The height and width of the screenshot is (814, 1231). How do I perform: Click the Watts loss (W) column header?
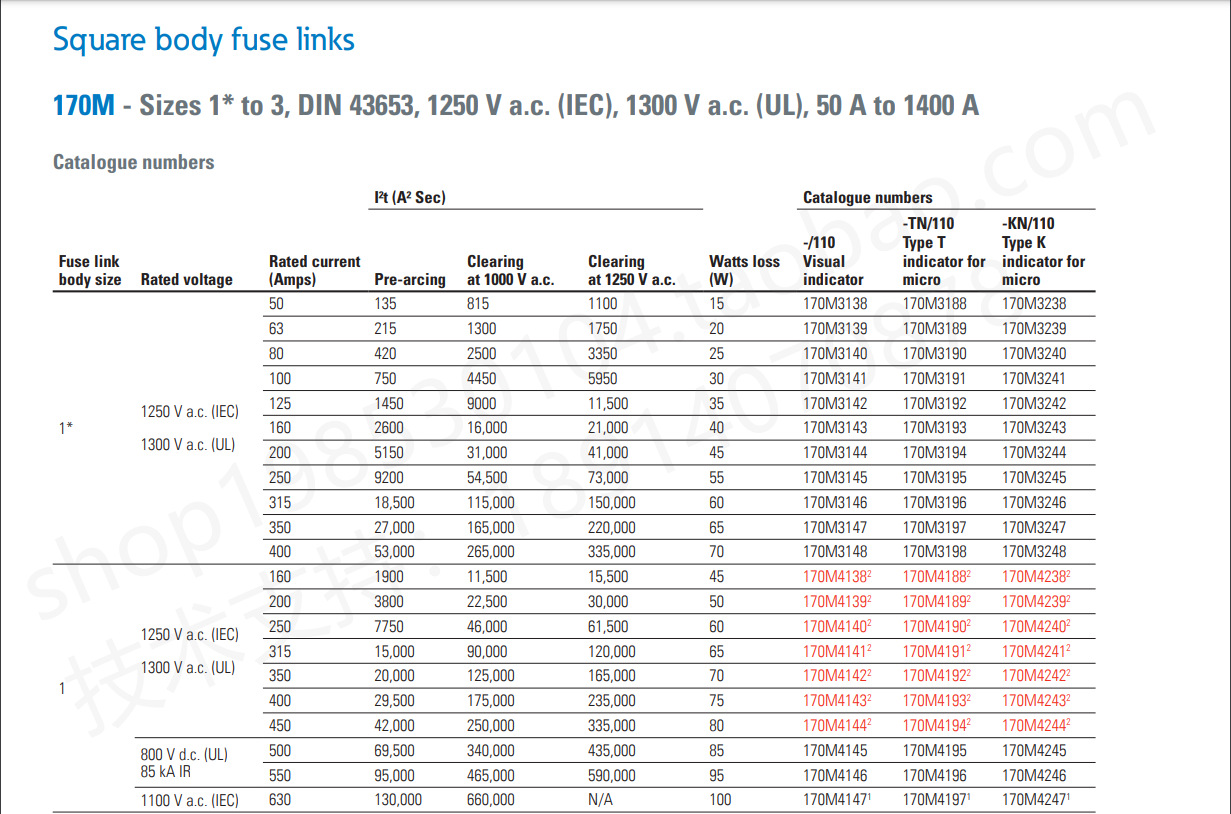pos(743,270)
